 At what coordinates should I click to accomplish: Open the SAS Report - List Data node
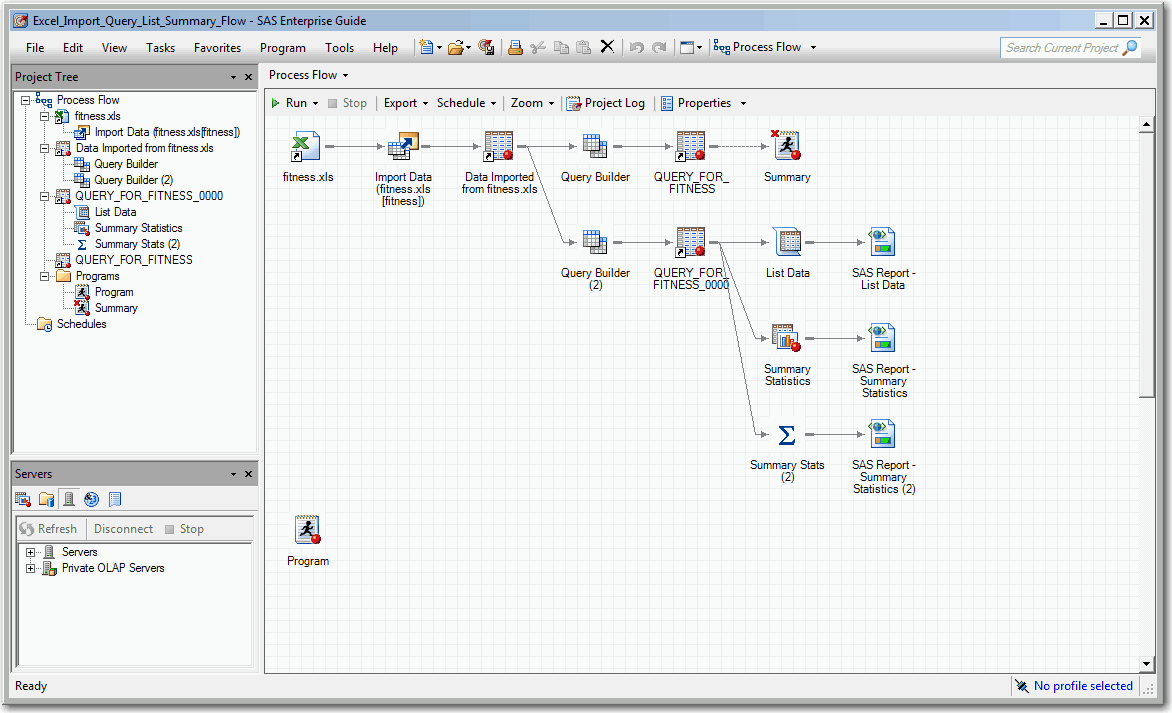[x=882, y=243]
